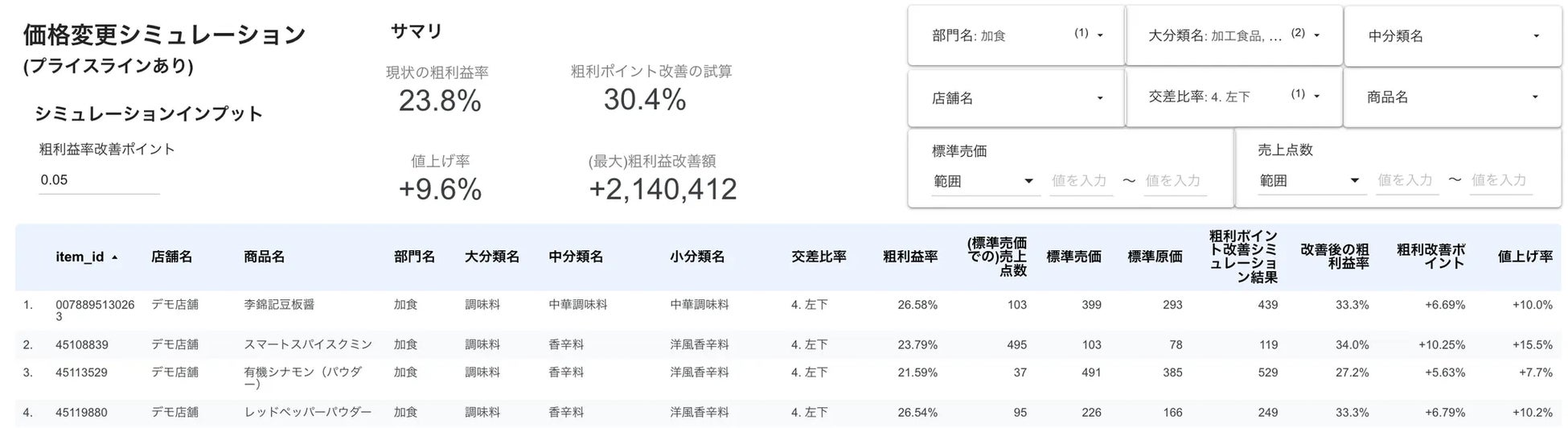Sort table by 値上げ率 column header
1568x428 pixels.
[x=1525, y=257]
